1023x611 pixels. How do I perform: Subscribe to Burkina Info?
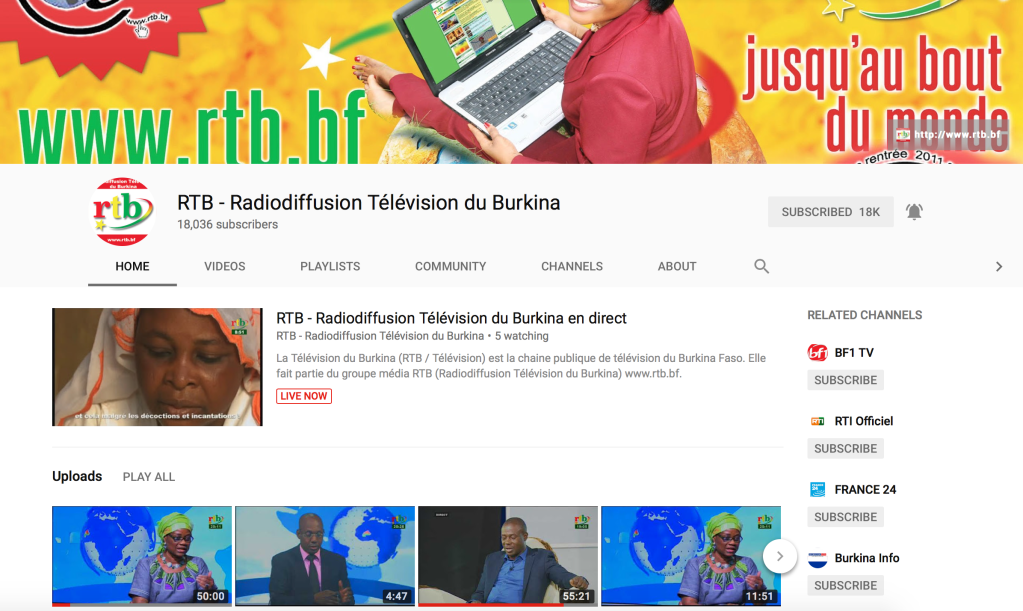(x=845, y=585)
